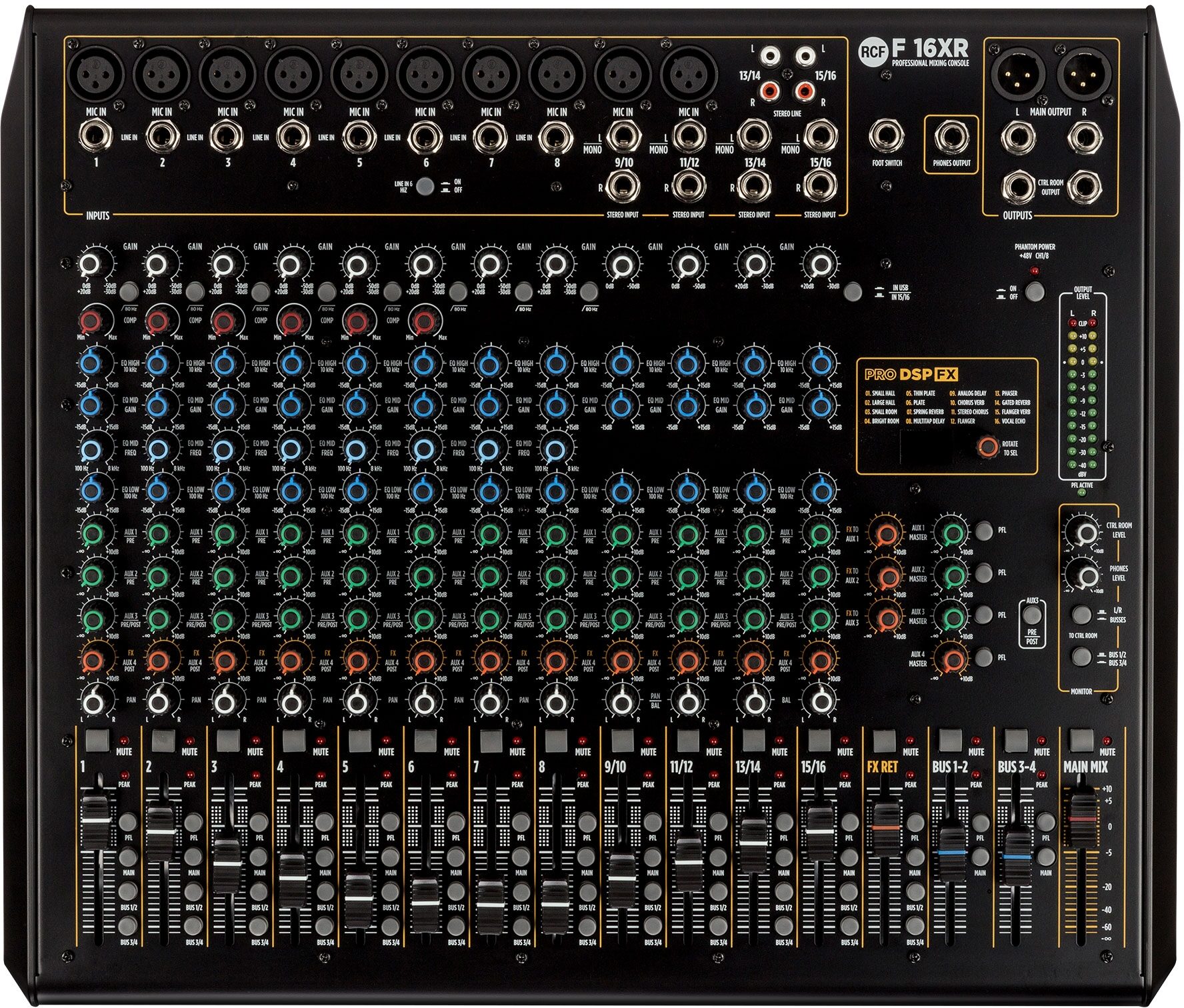
Task: Click the EQ HIGH knob on channel 3
Action: 223,364
